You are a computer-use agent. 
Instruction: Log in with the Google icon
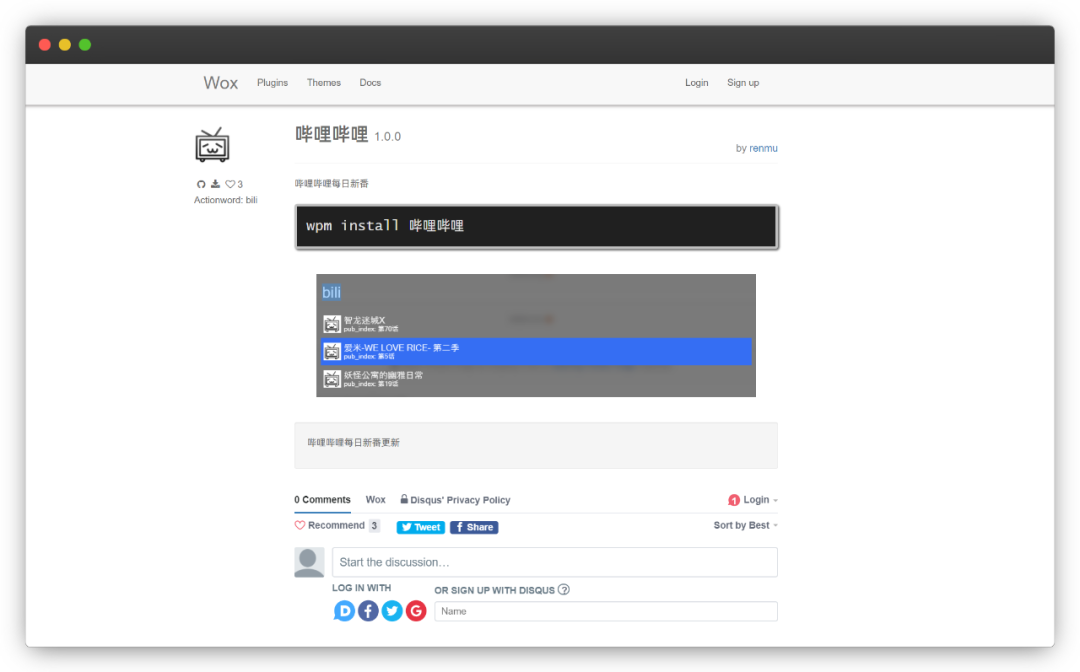tap(416, 611)
